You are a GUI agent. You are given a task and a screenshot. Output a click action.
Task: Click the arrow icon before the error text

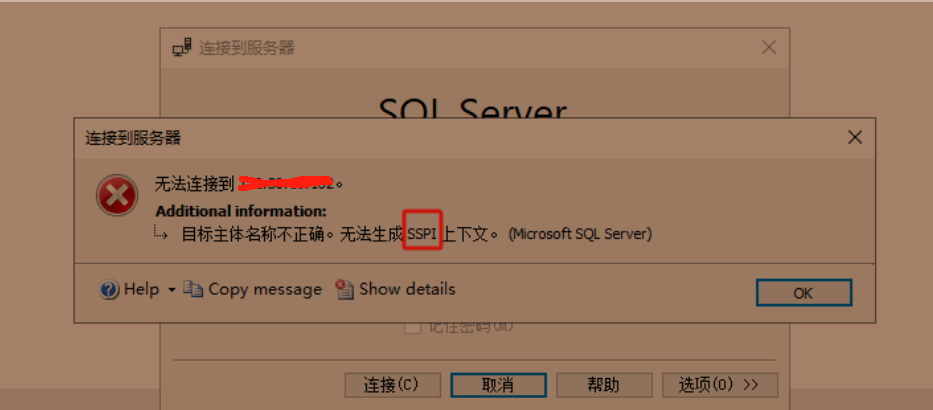click(x=161, y=232)
